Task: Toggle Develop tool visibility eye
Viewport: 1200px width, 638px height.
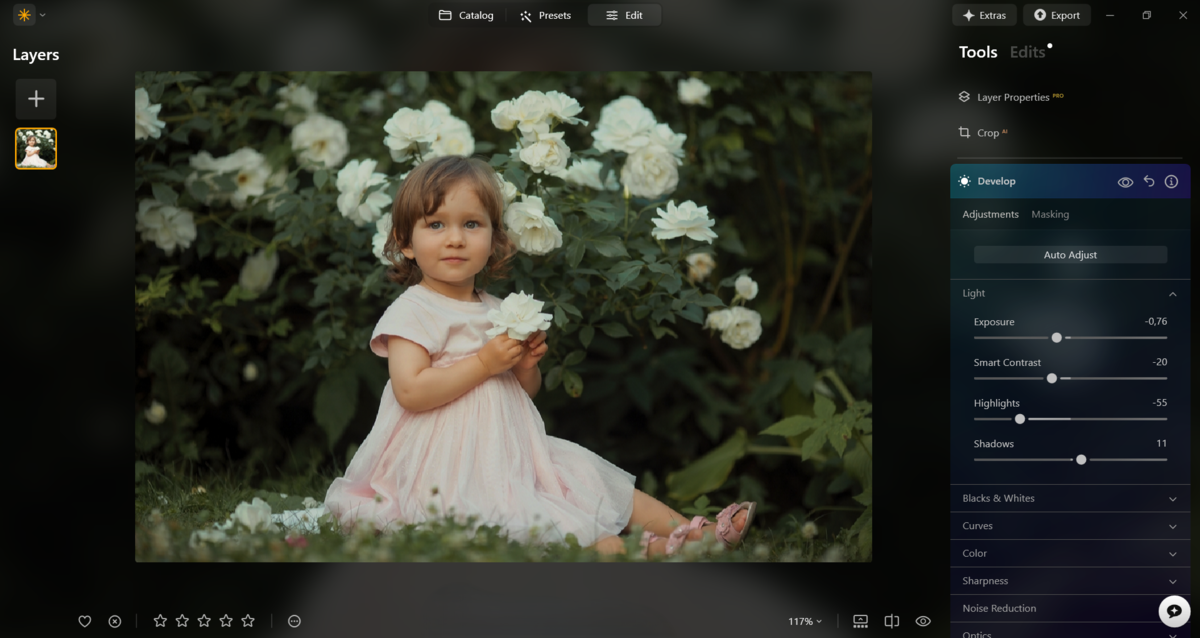Action: (x=1125, y=181)
